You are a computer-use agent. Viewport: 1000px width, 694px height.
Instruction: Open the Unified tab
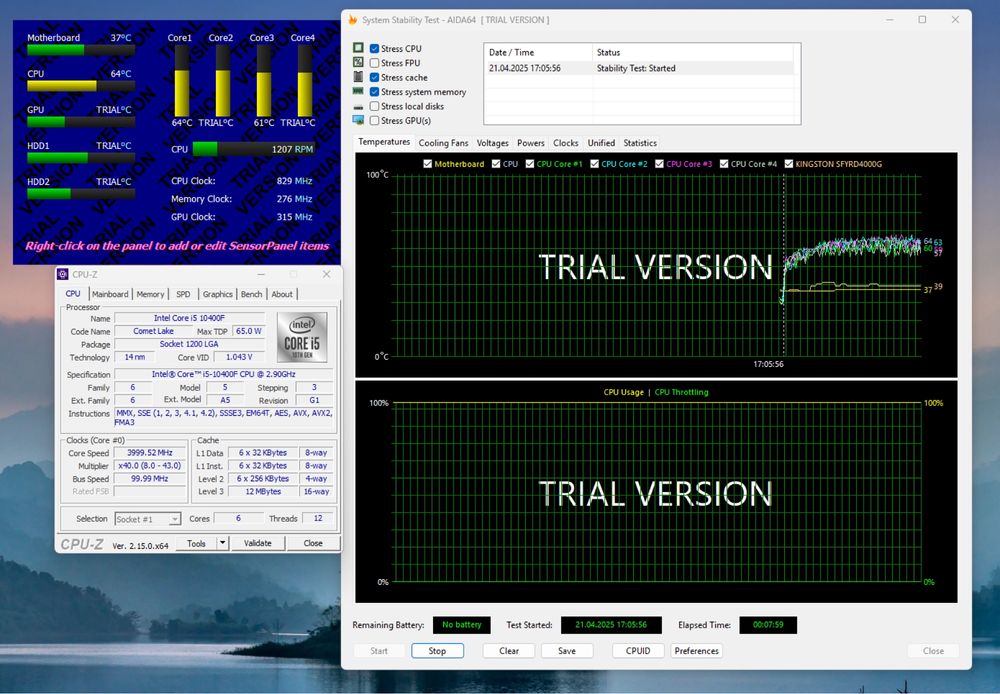pos(601,143)
